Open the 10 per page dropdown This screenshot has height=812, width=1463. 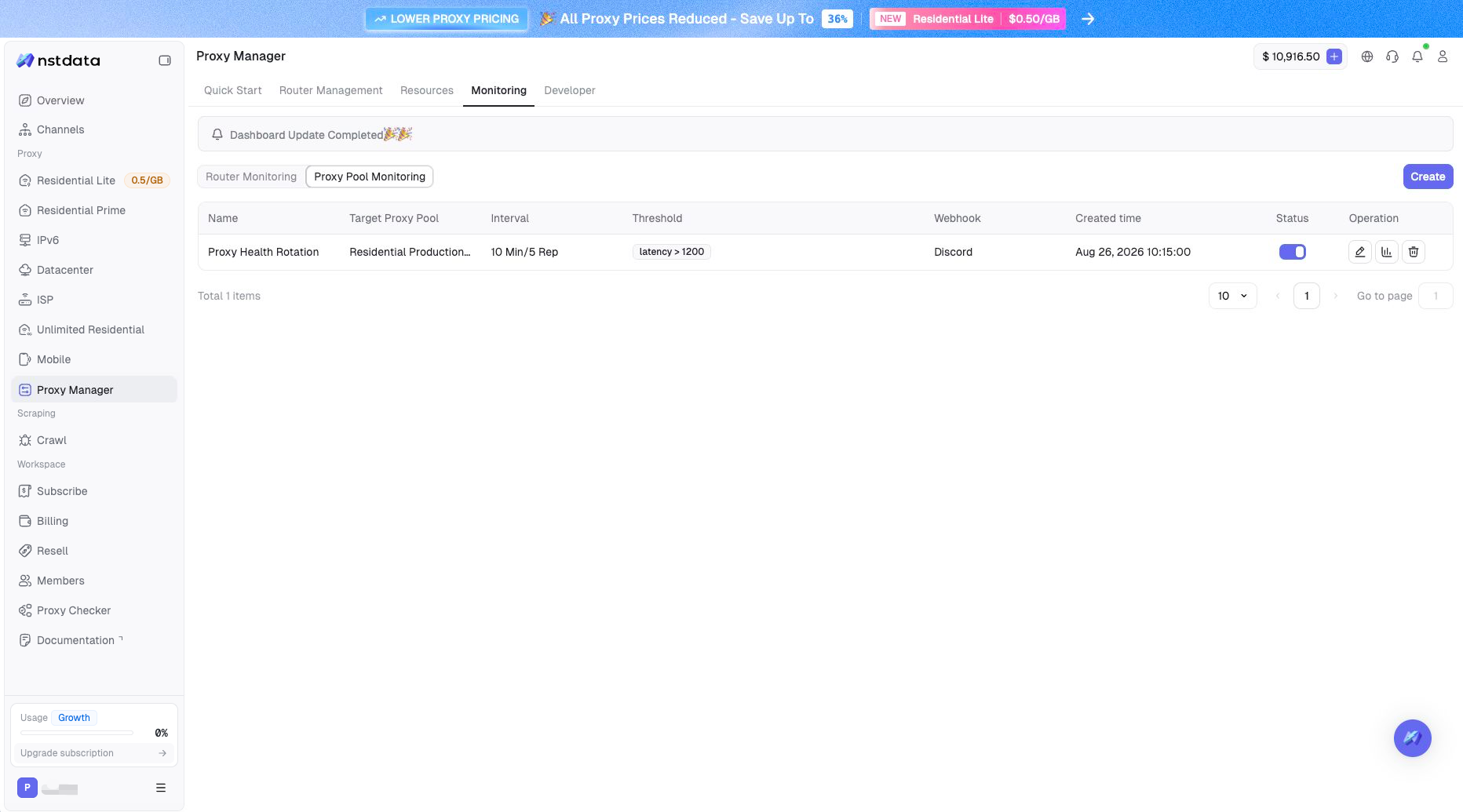1232,296
